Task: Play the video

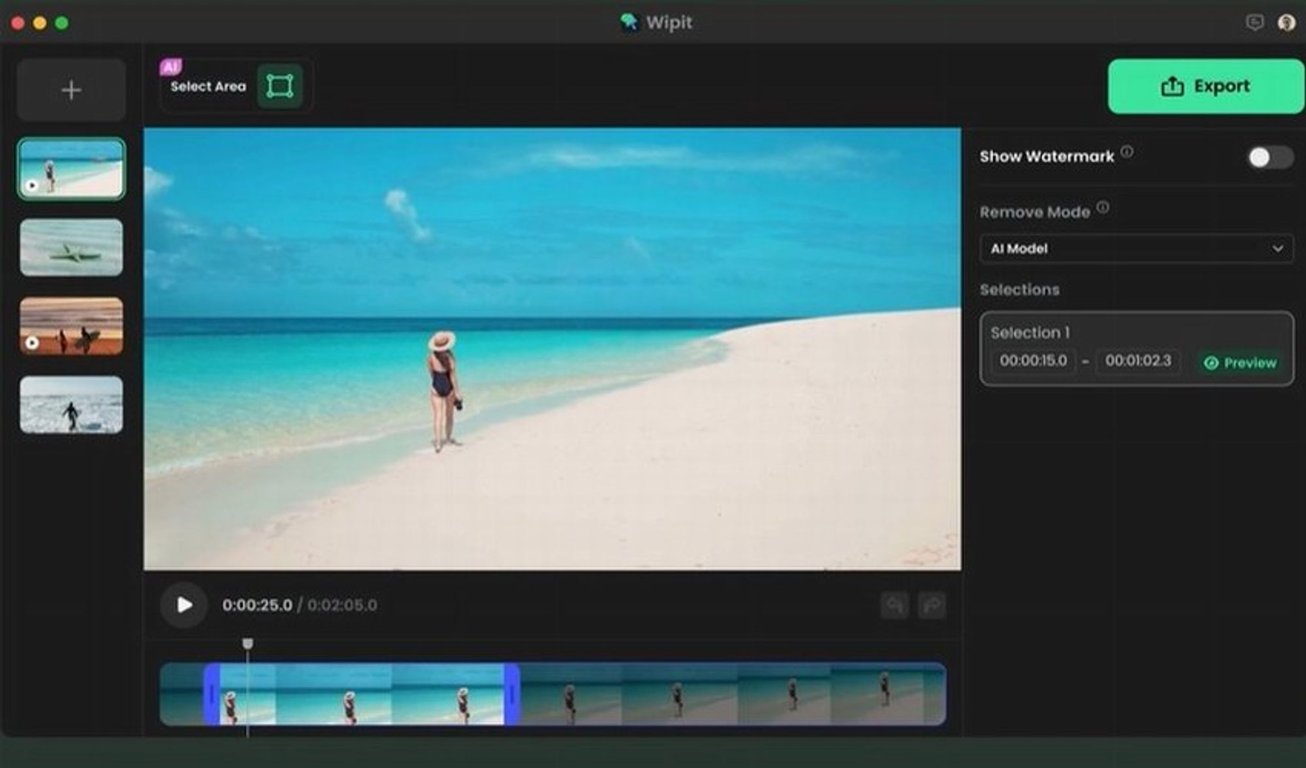Action: point(184,605)
